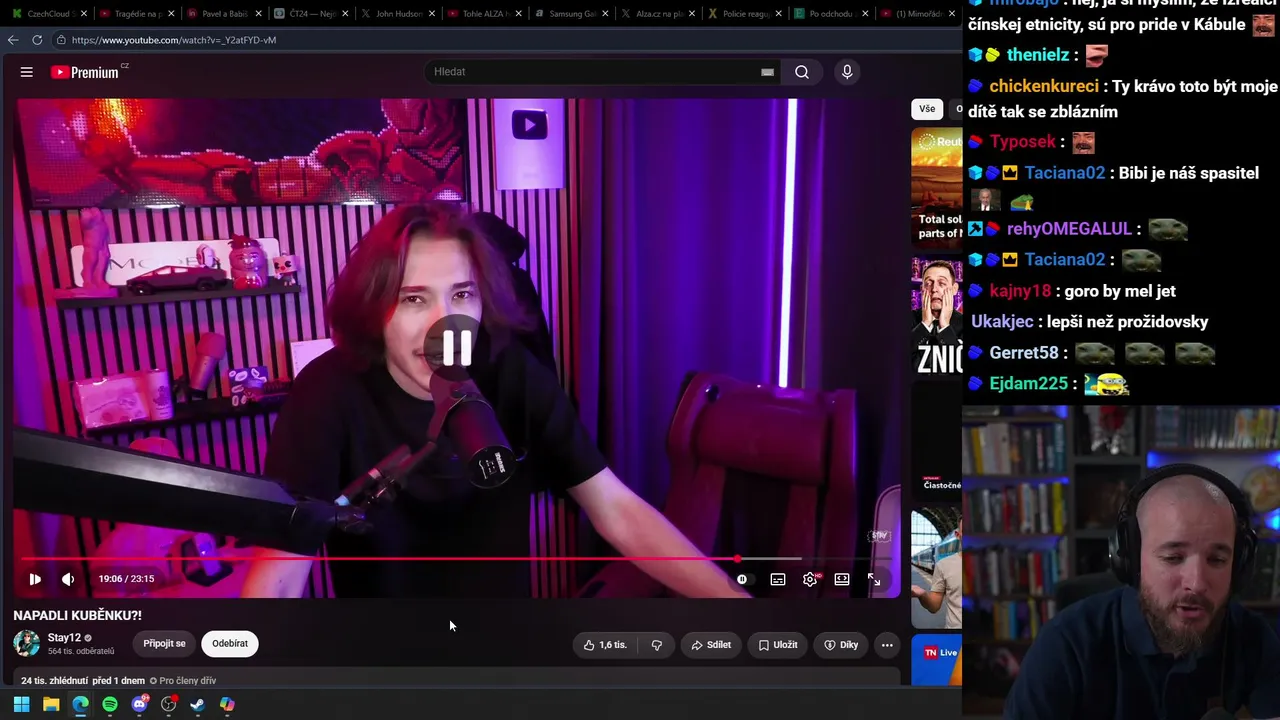1280x720 pixels.
Task: Open the TN Live recommended thumbnail
Action: tap(936, 660)
